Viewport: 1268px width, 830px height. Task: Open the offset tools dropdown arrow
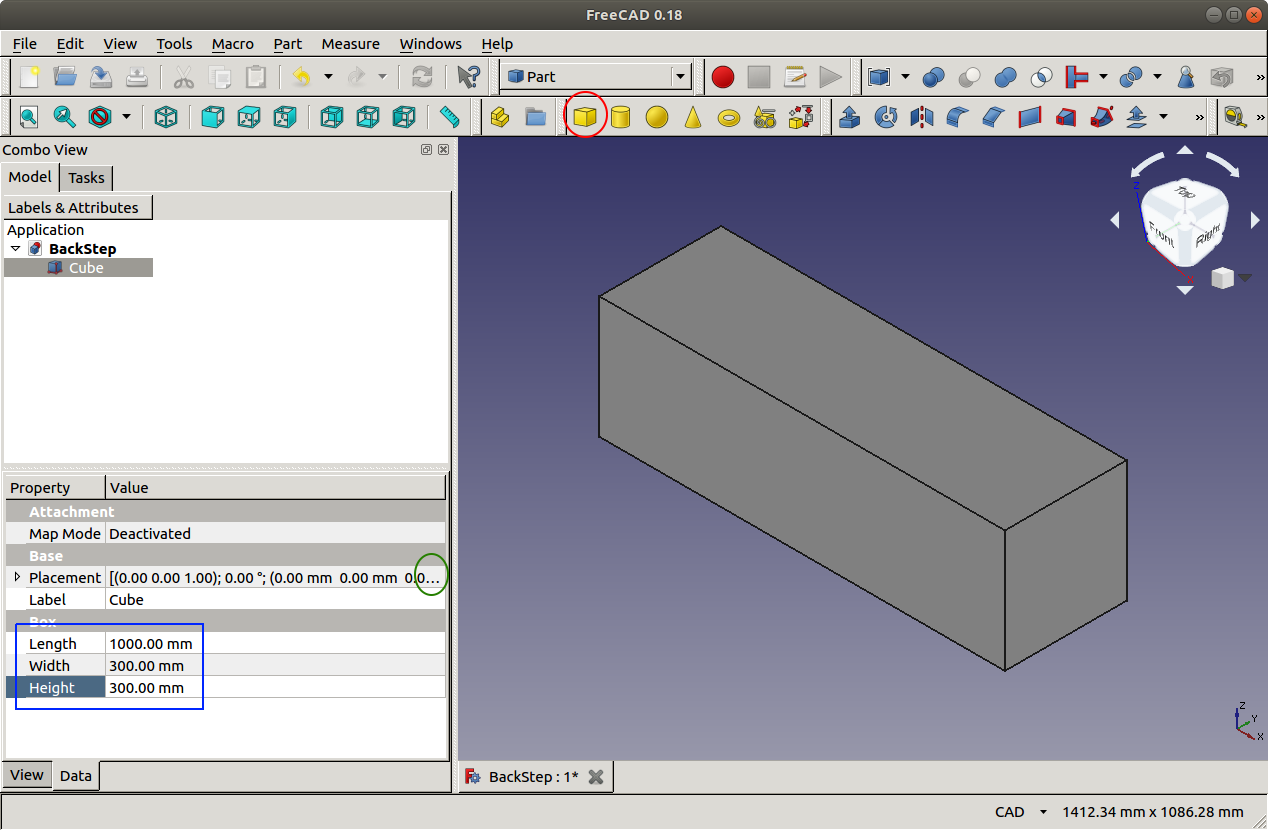[1163, 117]
